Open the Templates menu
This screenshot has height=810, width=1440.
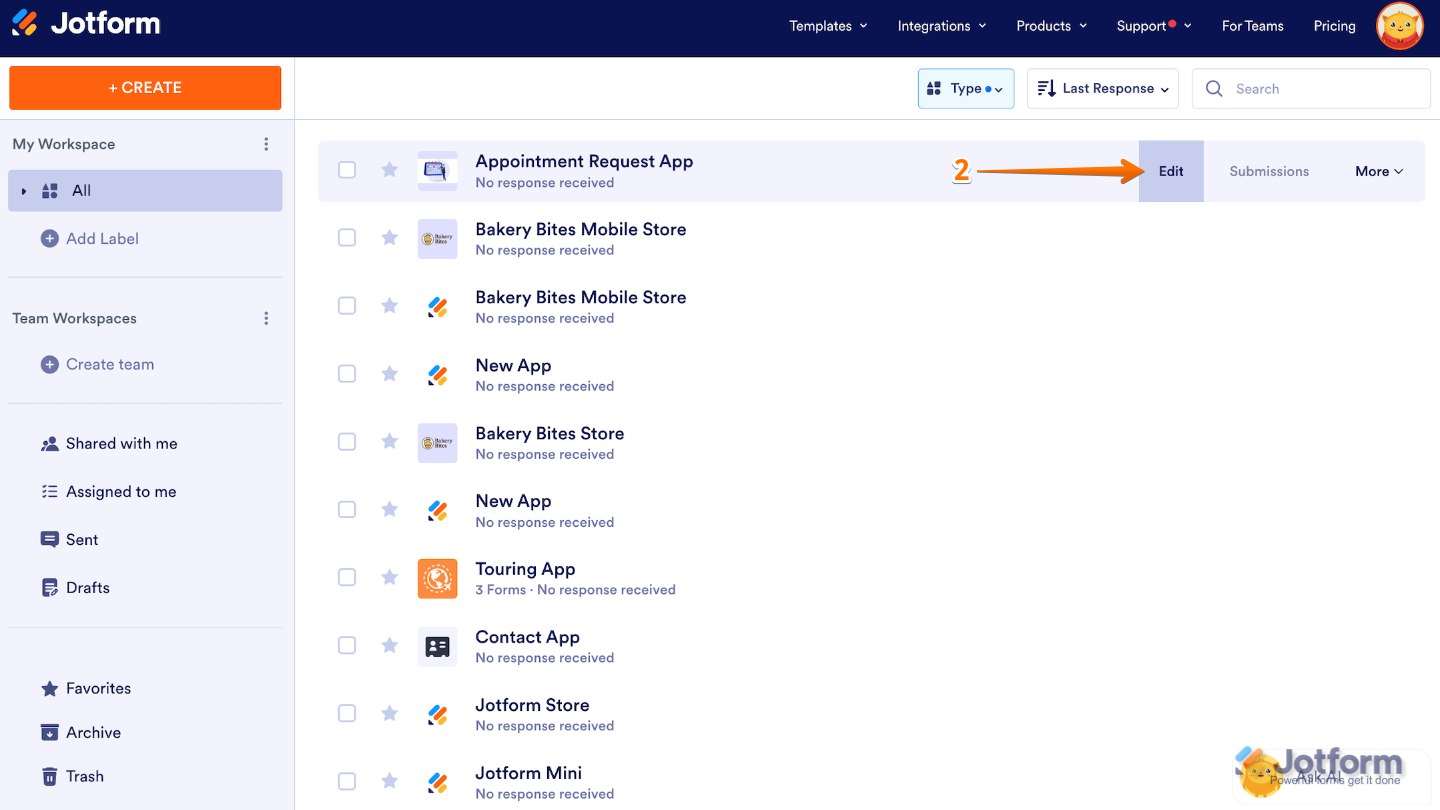tap(828, 26)
